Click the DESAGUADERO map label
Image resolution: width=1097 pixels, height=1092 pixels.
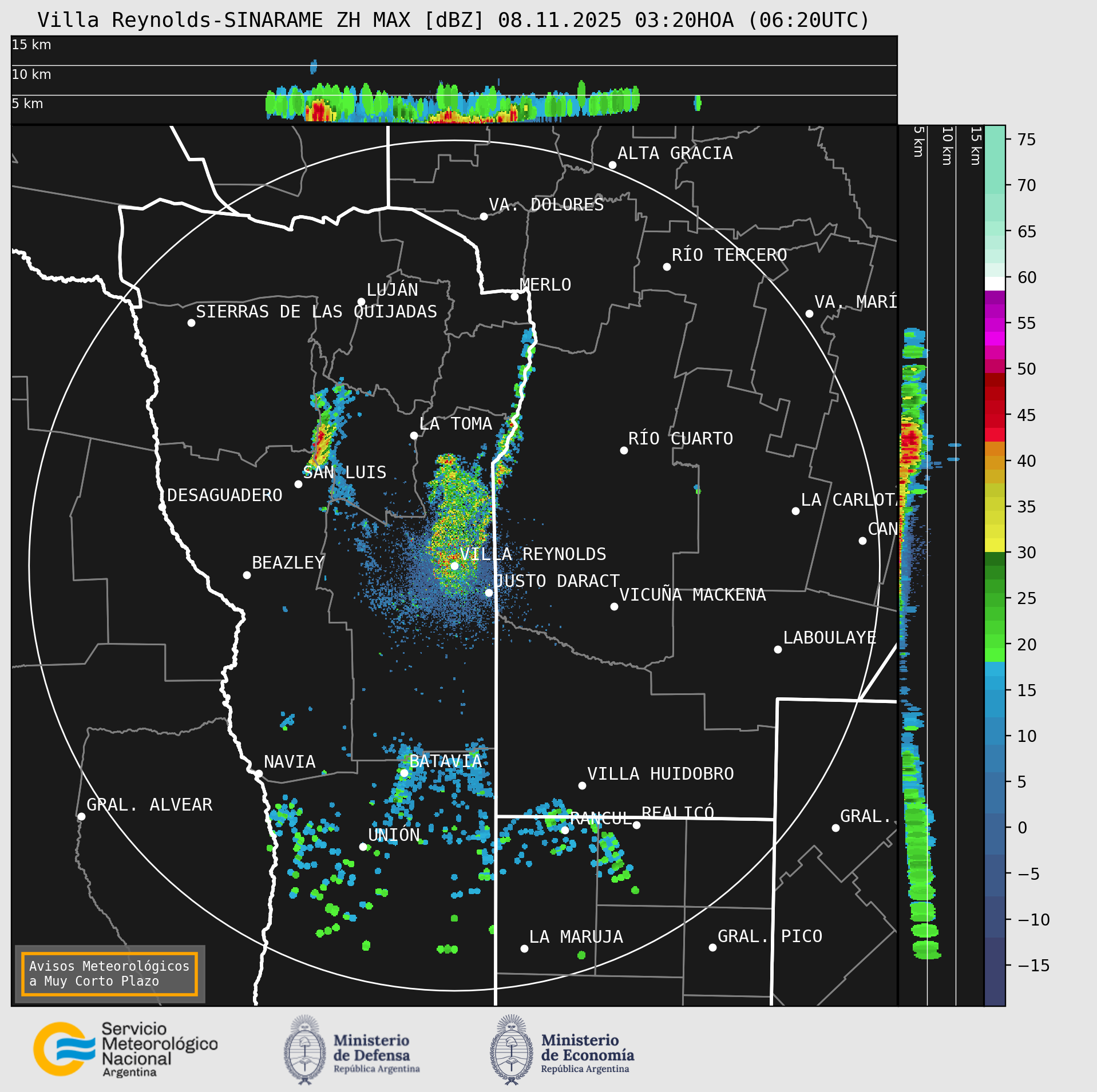pyautogui.click(x=225, y=495)
